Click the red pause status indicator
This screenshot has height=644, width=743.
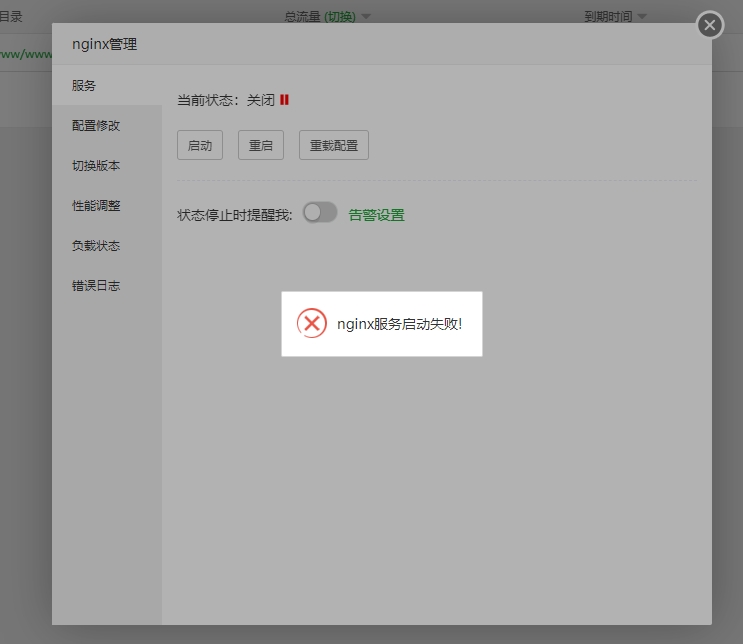pyautogui.click(x=284, y=100)
